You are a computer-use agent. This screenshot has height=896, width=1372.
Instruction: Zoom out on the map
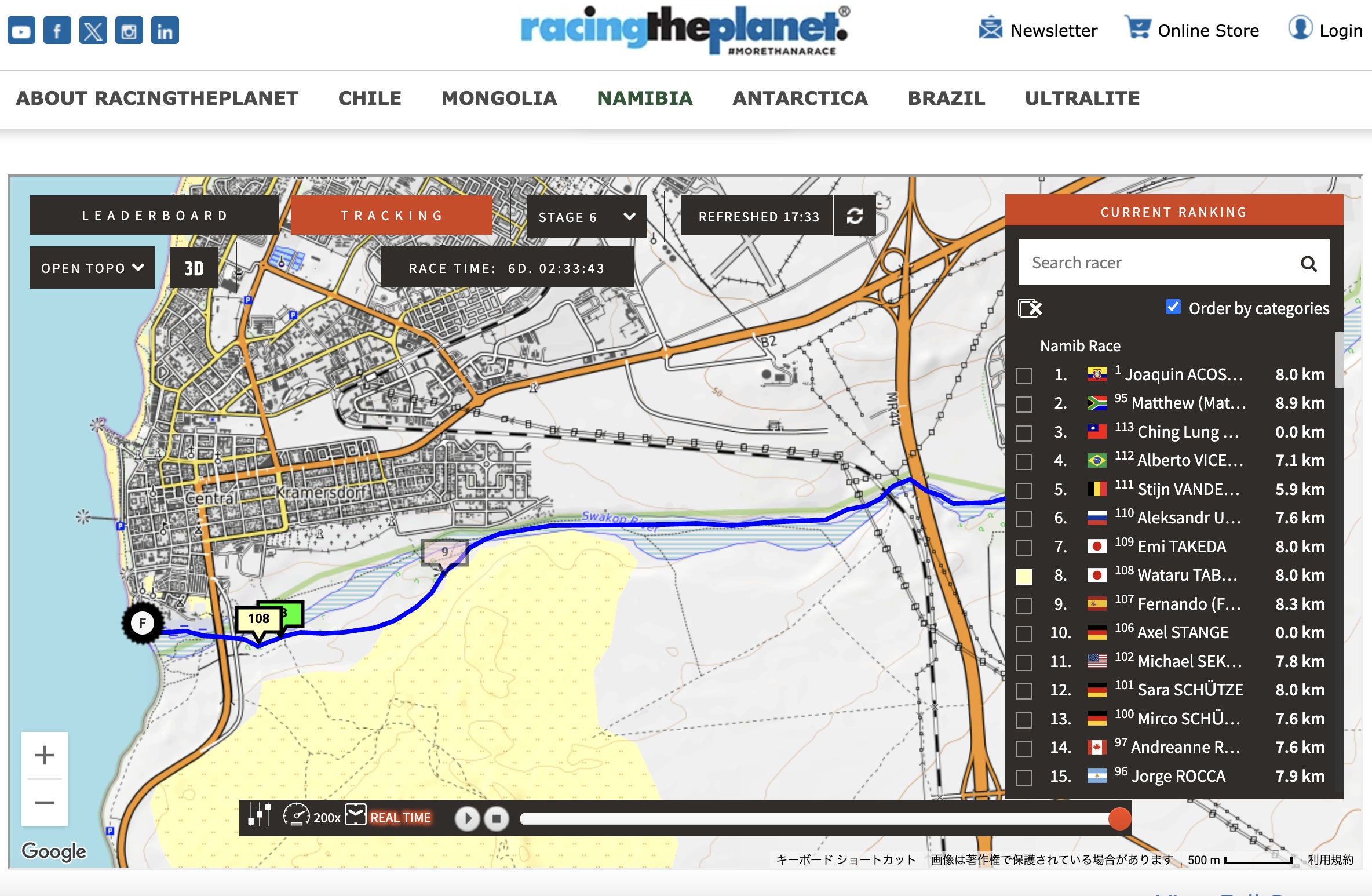(45, 803)
